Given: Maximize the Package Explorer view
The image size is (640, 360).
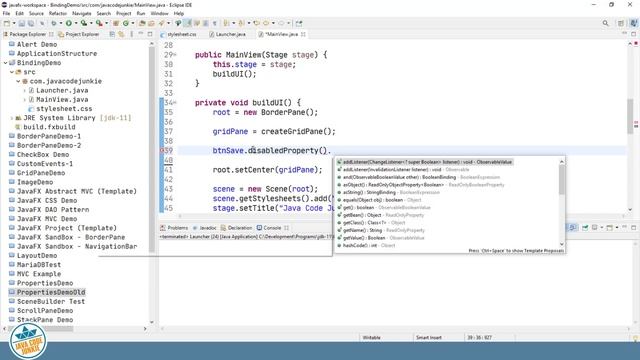Looking at the screenshot, I should click(x=150, y=34).
